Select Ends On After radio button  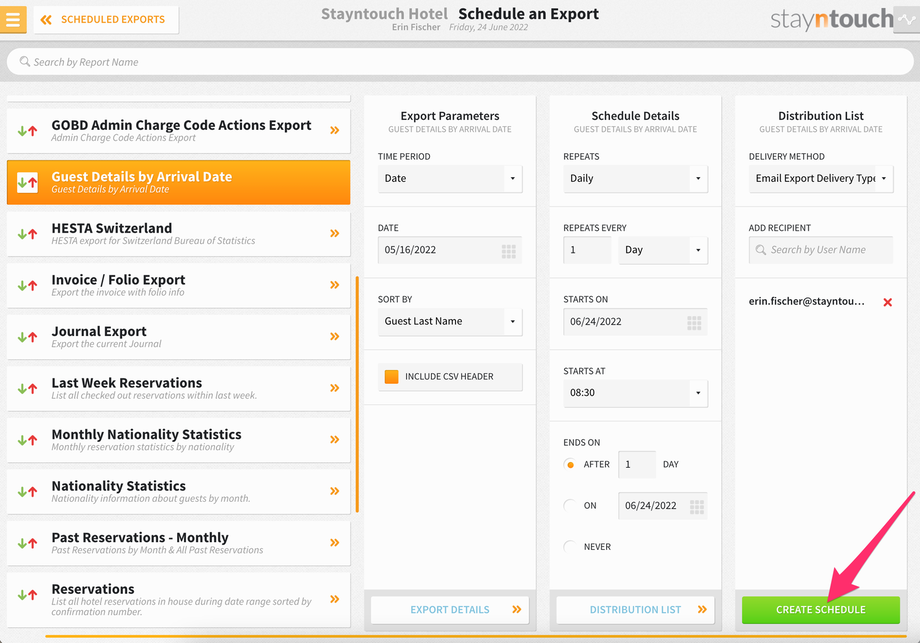coord(570,465)
